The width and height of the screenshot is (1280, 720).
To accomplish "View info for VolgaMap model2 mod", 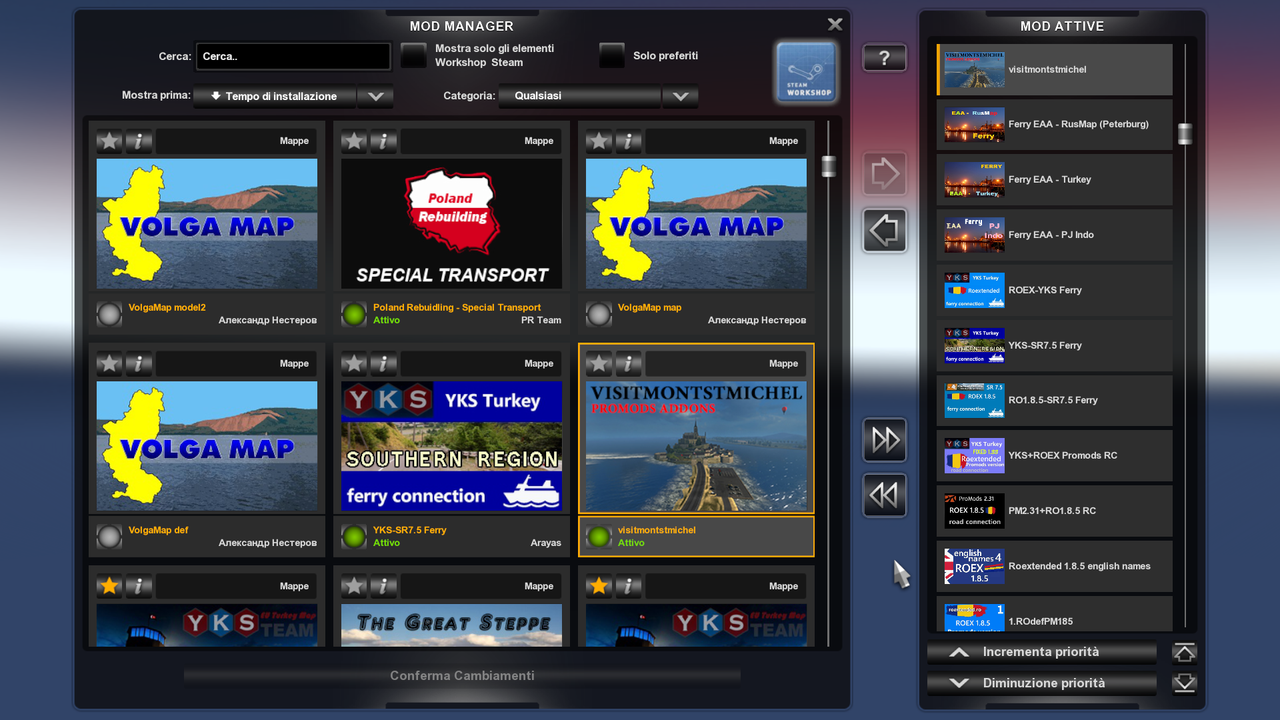I will (138, 141).
